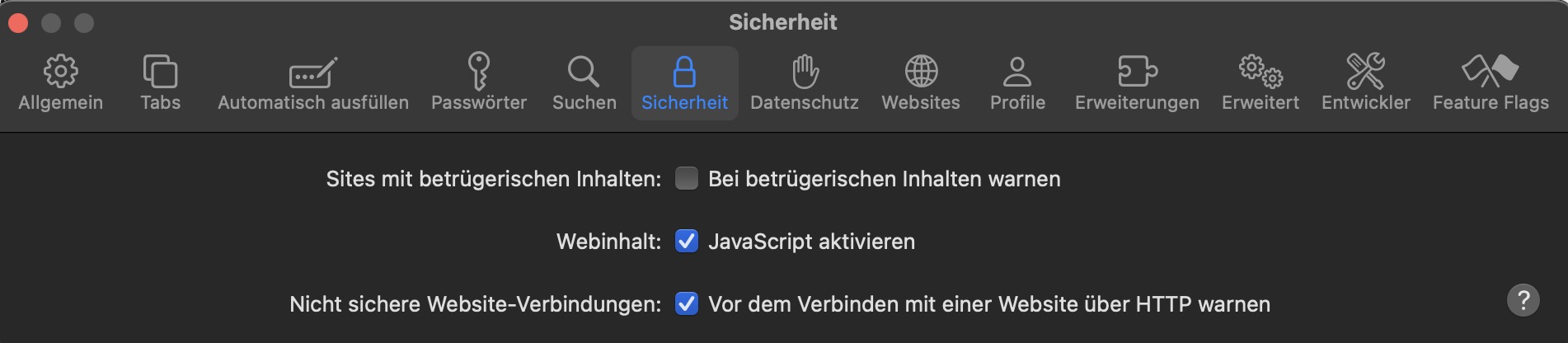This screenshot has height=343, width=1568.
Task: Open the Allgemein gear icon
Action: [60, 72]
